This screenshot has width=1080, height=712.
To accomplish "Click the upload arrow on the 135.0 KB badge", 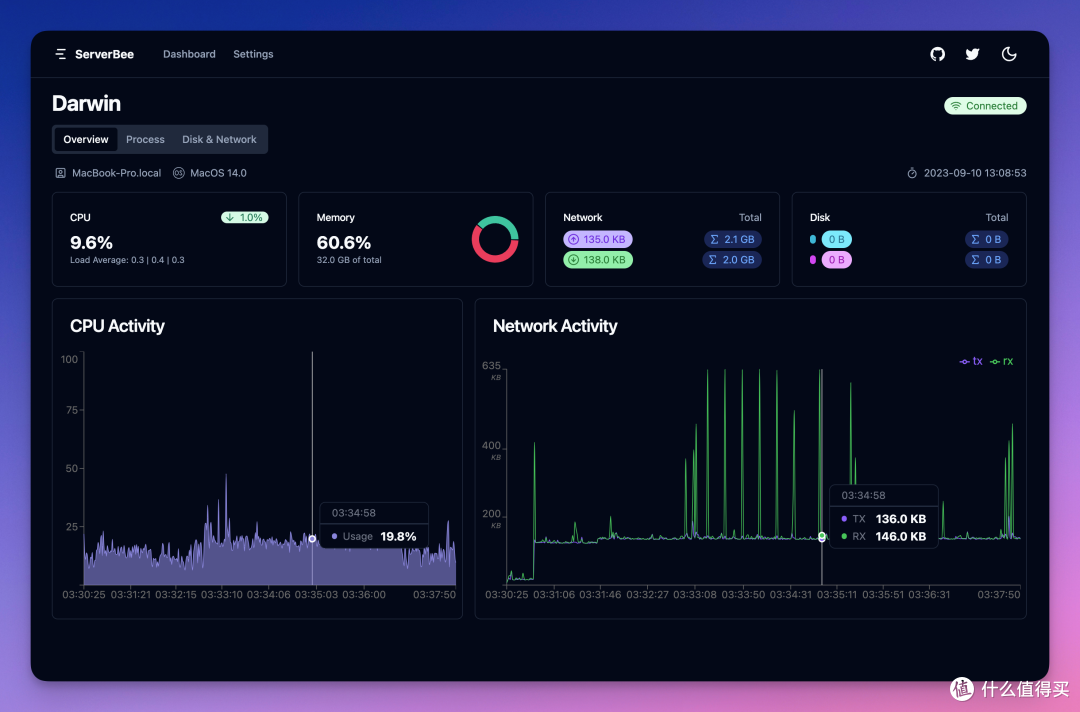I will click(574, 239).
